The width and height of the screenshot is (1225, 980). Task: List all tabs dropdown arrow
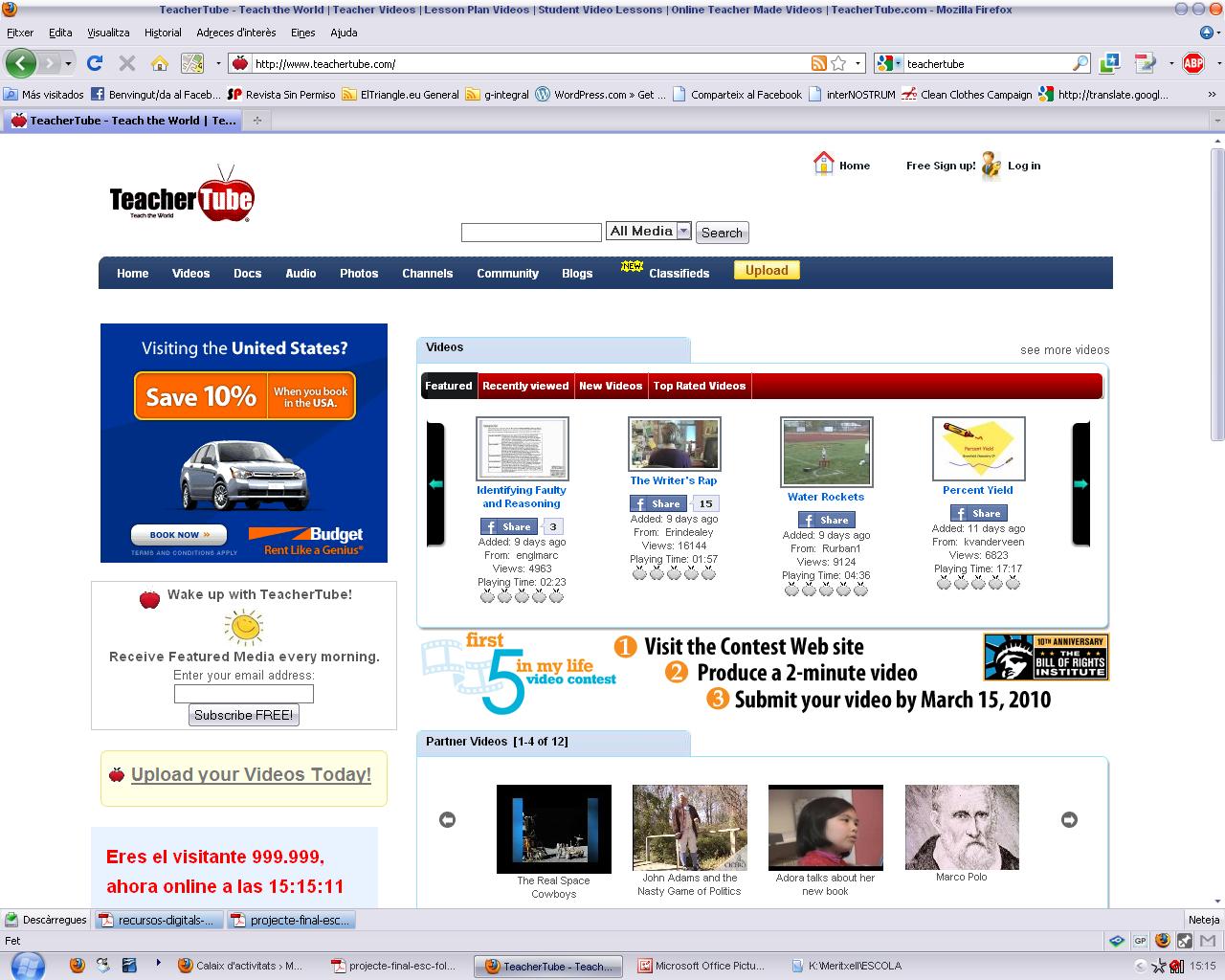click(1217, 121)
